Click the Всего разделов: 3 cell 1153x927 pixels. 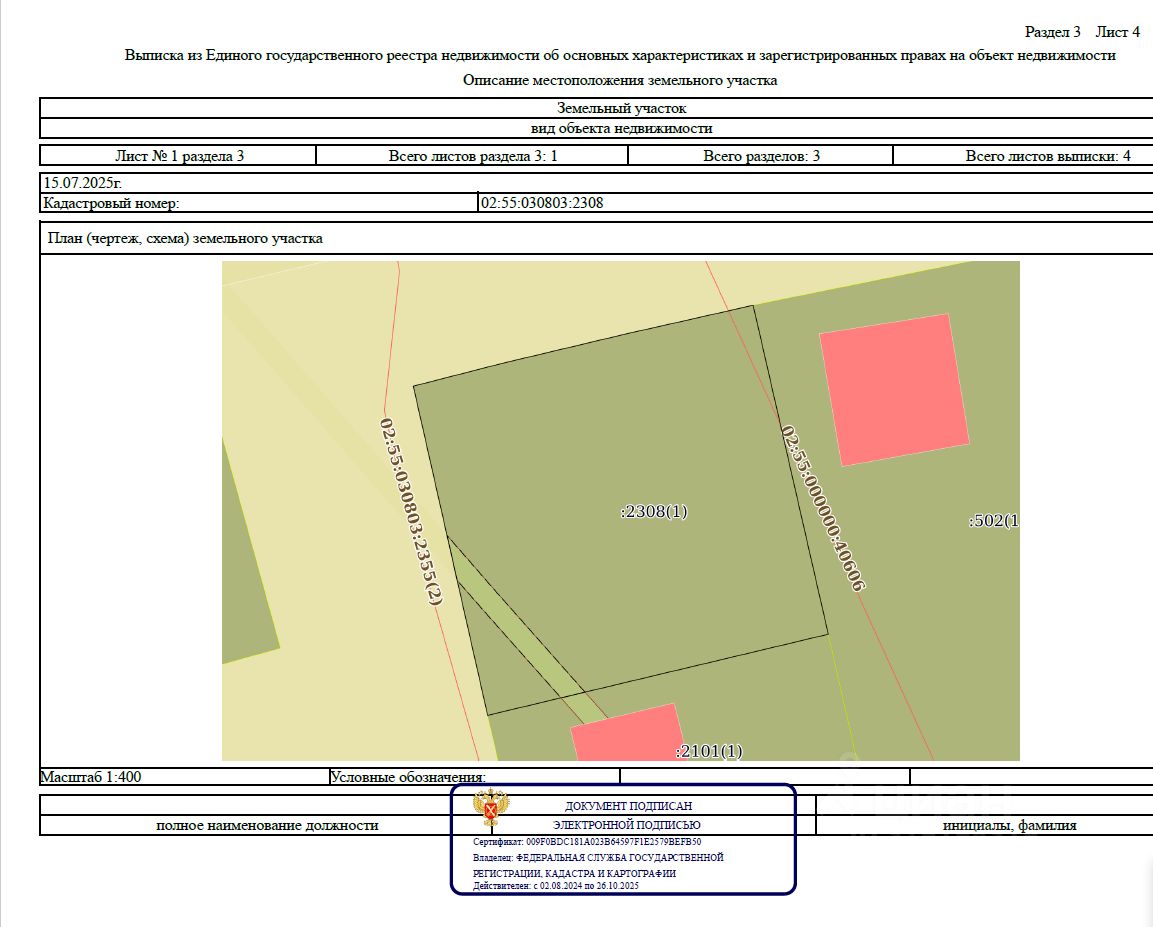pos(761,156)
